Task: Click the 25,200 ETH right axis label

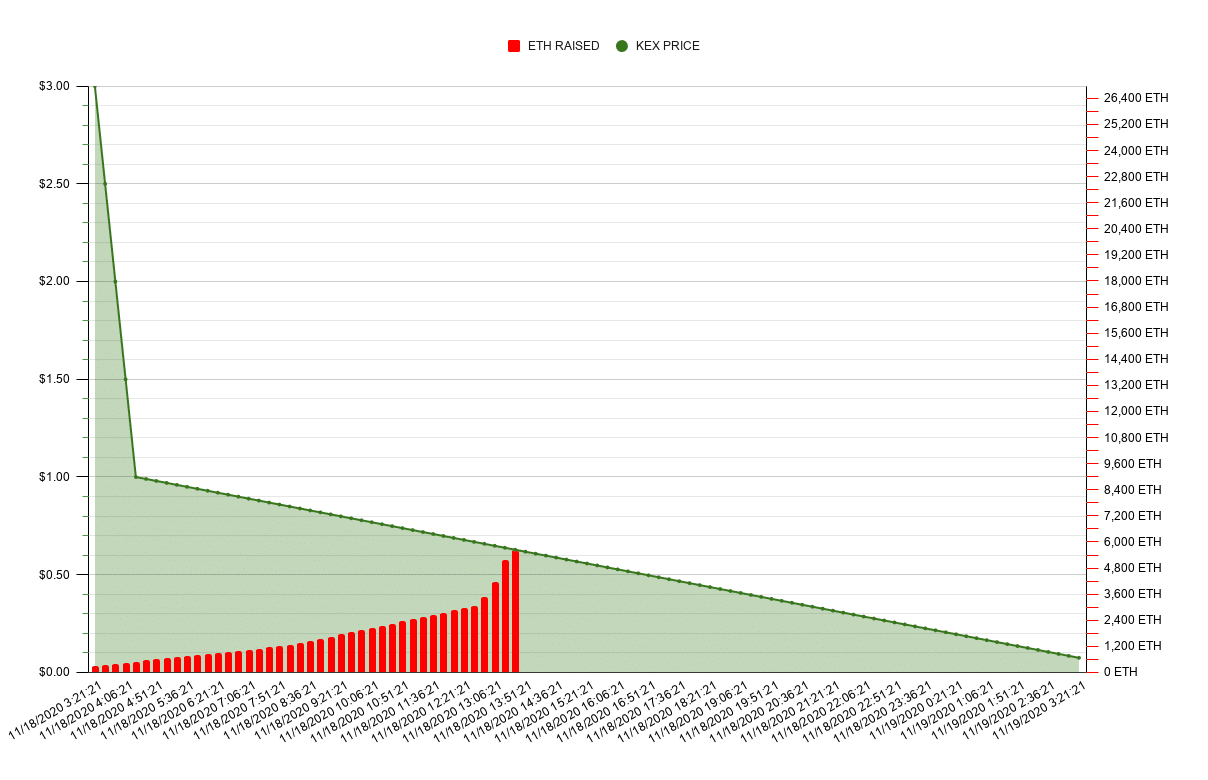Action: [1136, 124]
